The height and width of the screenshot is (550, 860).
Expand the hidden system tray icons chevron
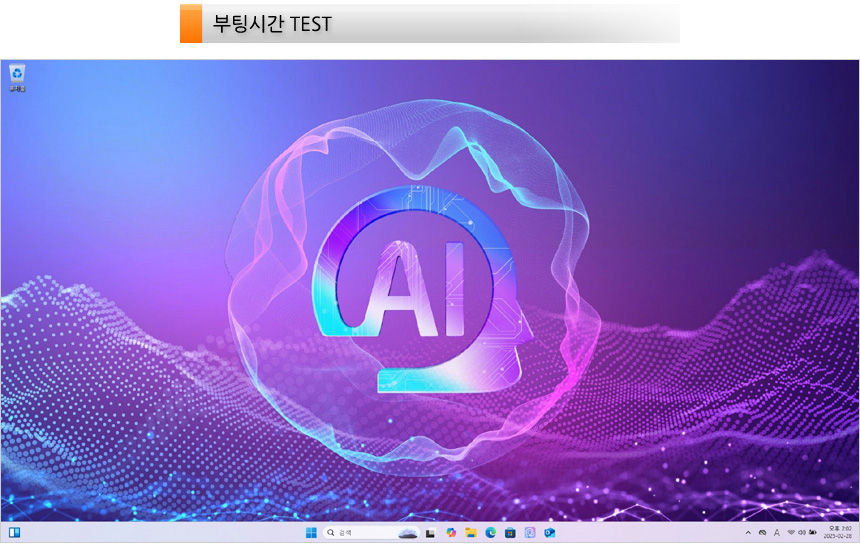(x=748, y=532)
